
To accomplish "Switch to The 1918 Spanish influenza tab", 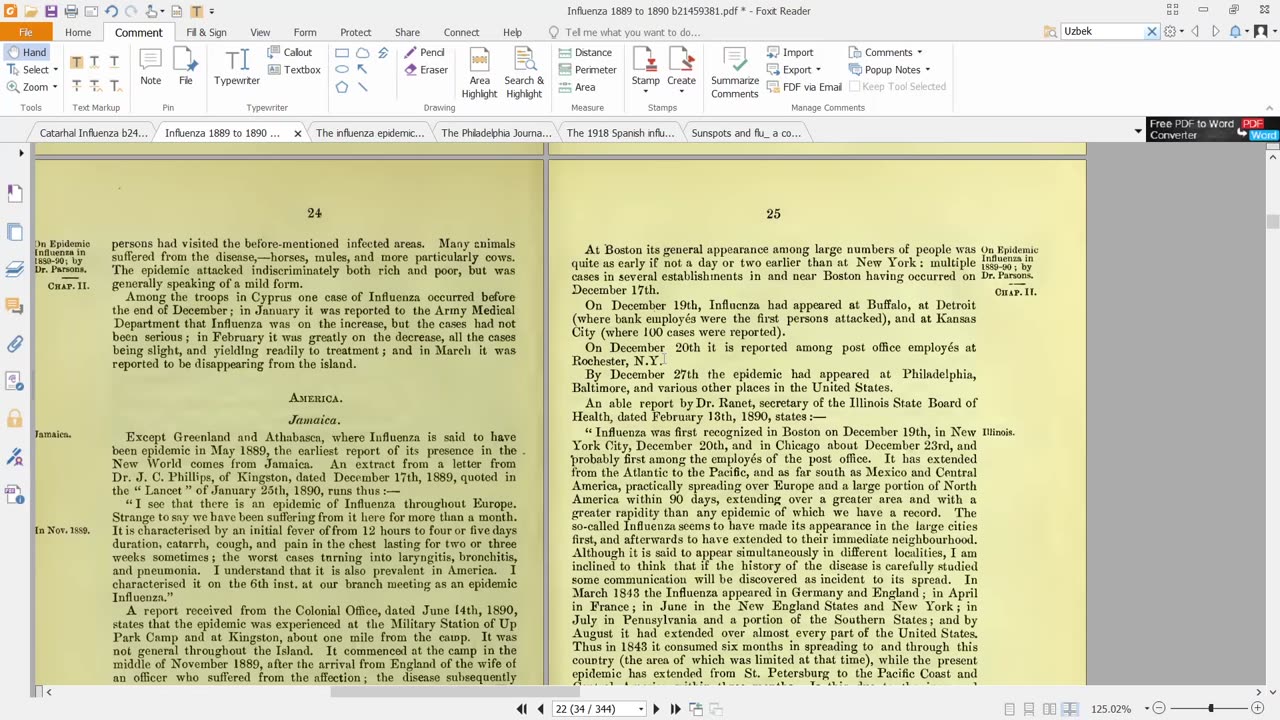I will pos(620,133).
